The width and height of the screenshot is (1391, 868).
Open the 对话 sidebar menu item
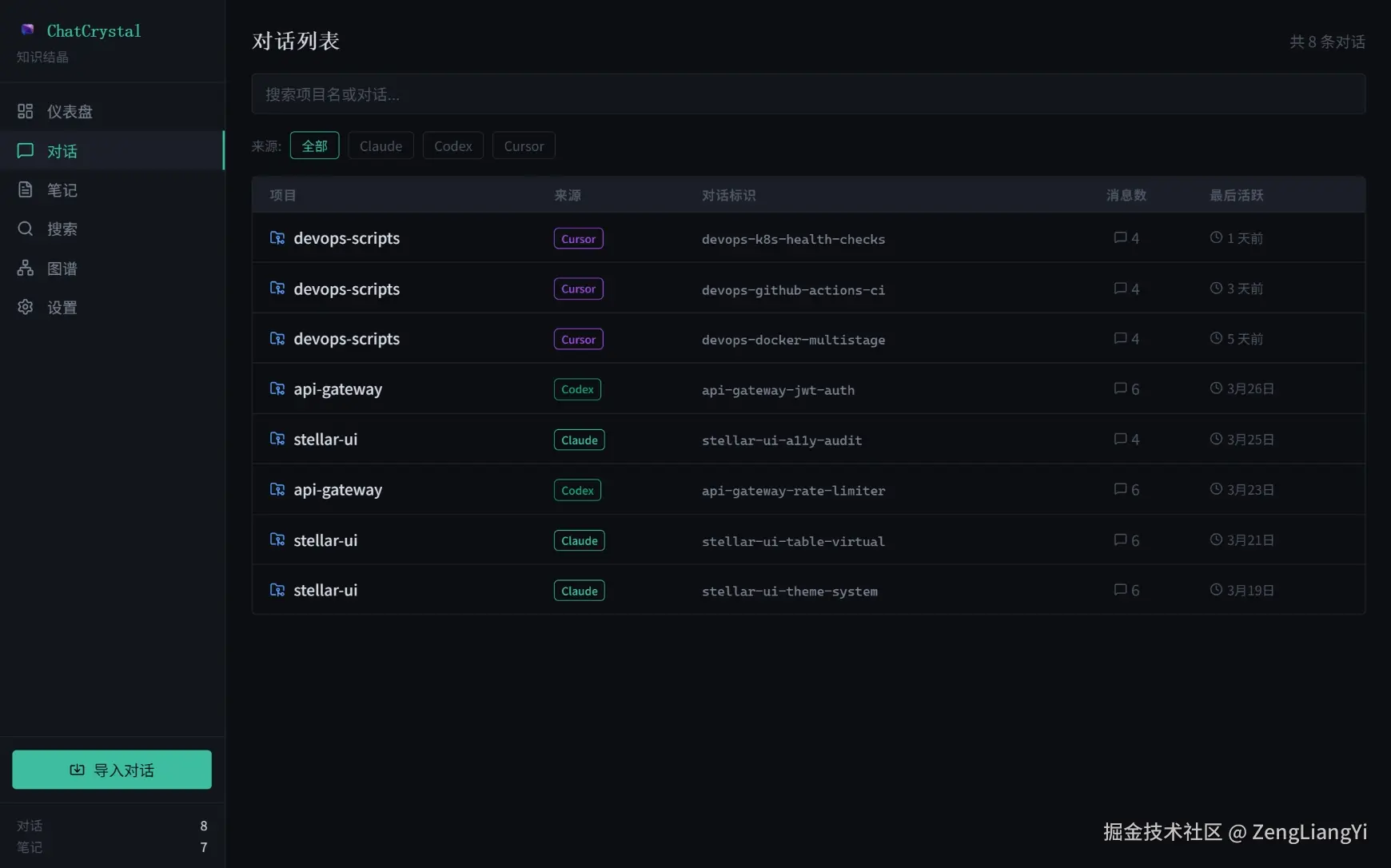[x=62, y=151]
